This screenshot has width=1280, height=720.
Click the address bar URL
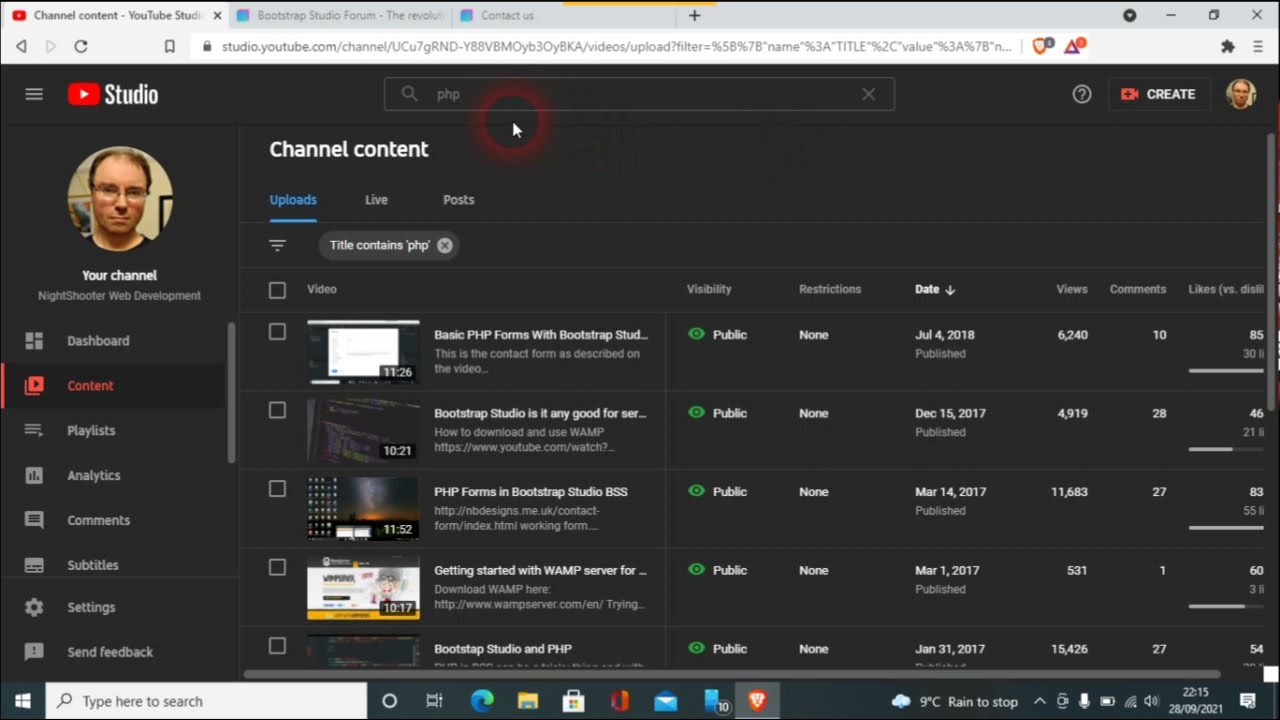pyautogui.click(x=616, y=46)
